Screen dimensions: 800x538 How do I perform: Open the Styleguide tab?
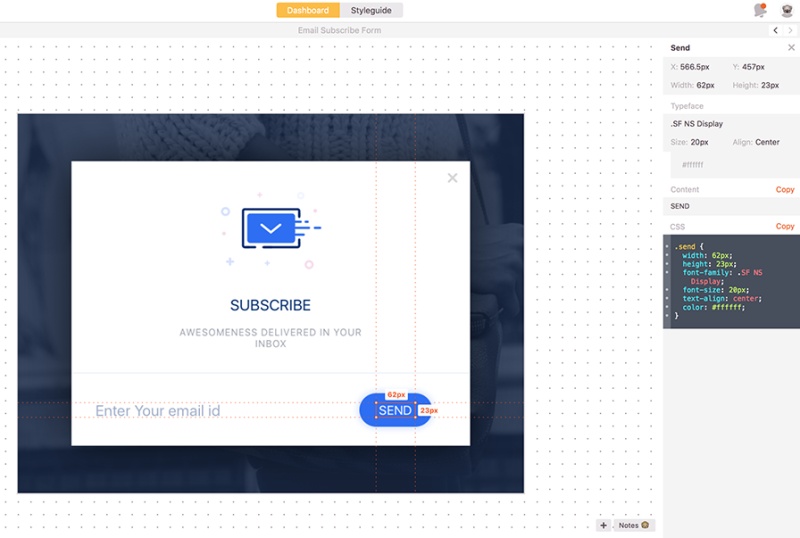(x=371, y=10)
